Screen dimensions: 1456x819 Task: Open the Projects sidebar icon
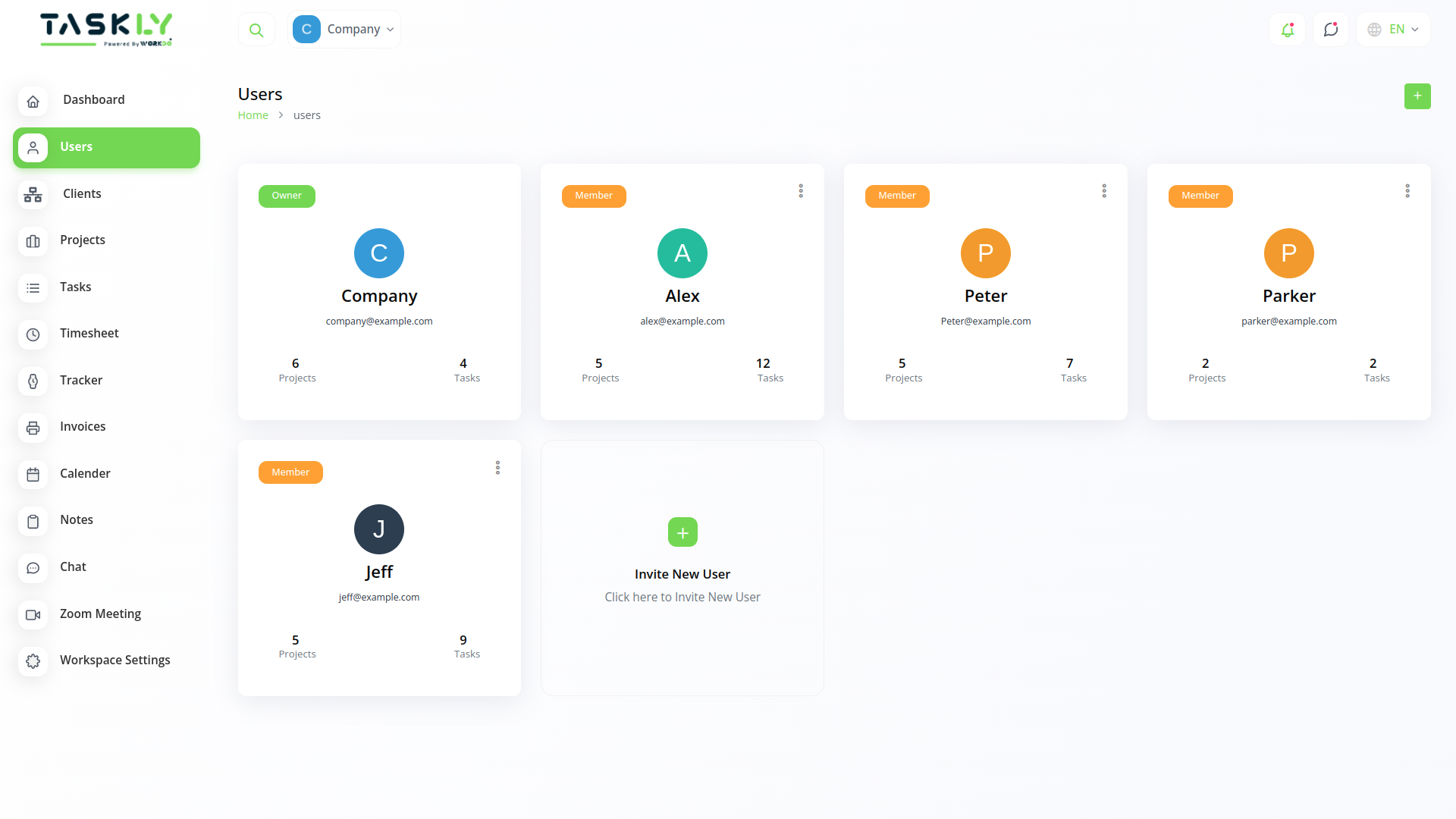(x=33, y=241)
